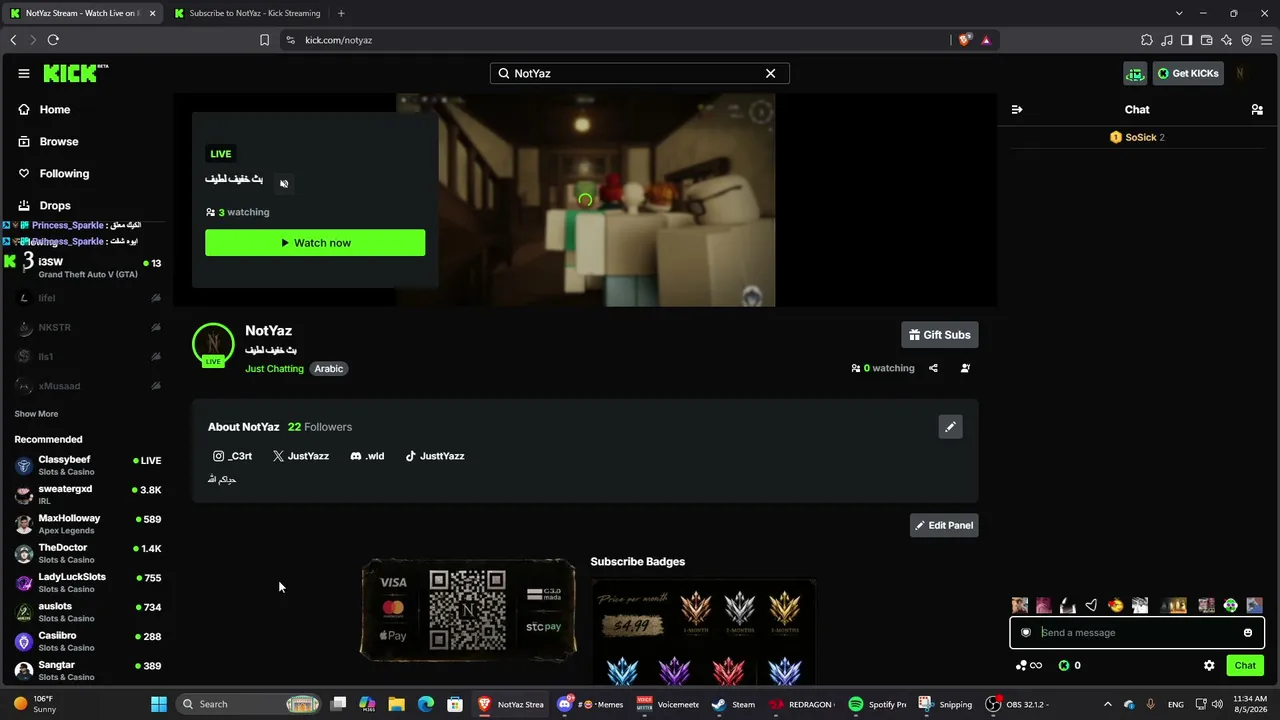Open recommended channel sweatergxd
This screenshot has width=1280, height=720.
click(88, 494)
